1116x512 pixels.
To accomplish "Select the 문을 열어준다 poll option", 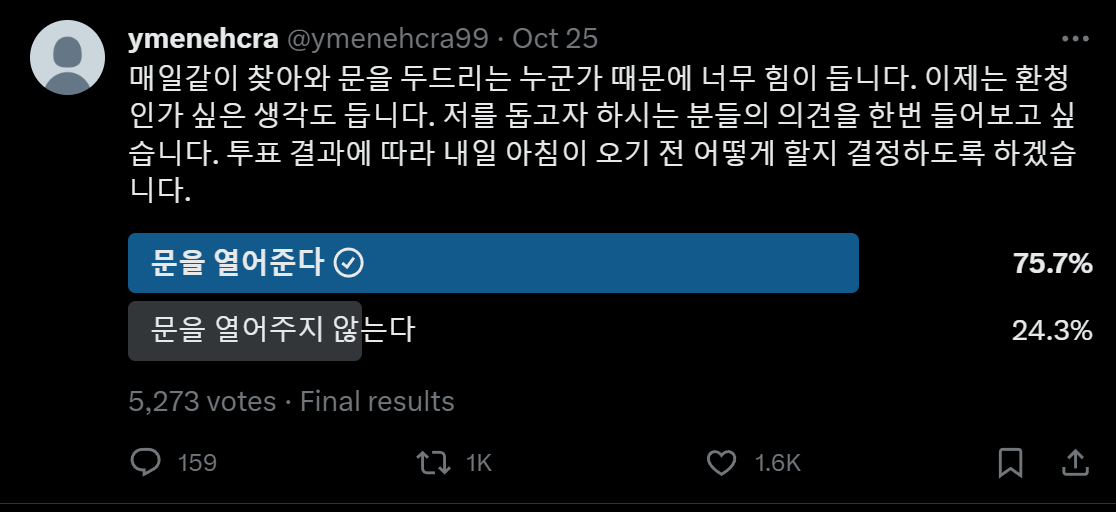I will [493, 263].
